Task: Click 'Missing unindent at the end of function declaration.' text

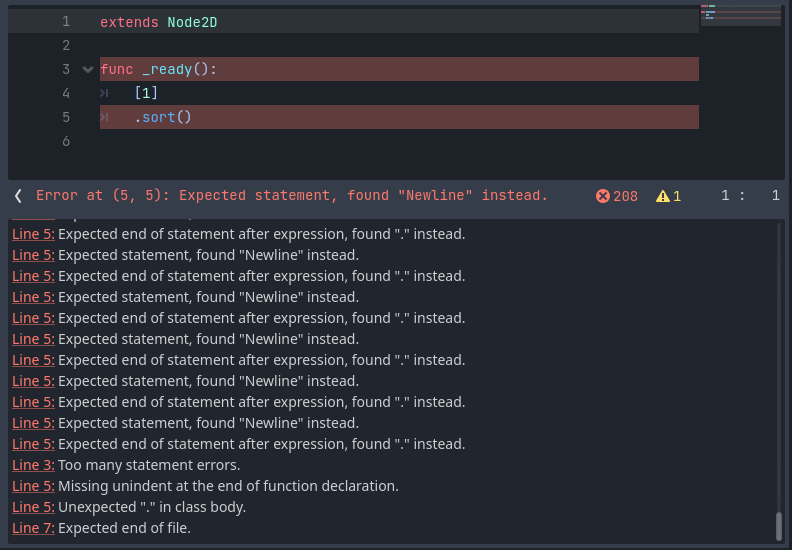Action: pyautogui.click(x=228, y=486)
